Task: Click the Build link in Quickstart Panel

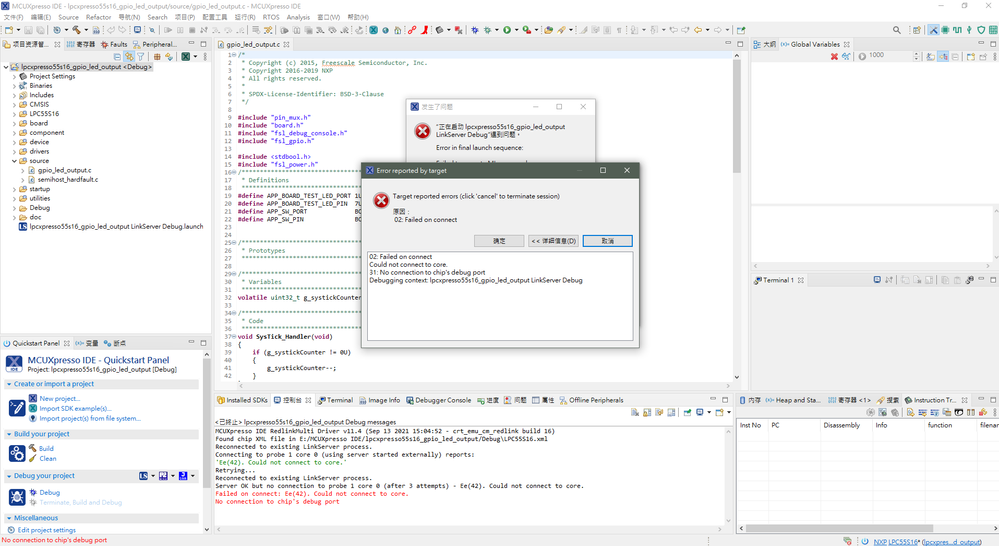Action: (x=46, y=449)
